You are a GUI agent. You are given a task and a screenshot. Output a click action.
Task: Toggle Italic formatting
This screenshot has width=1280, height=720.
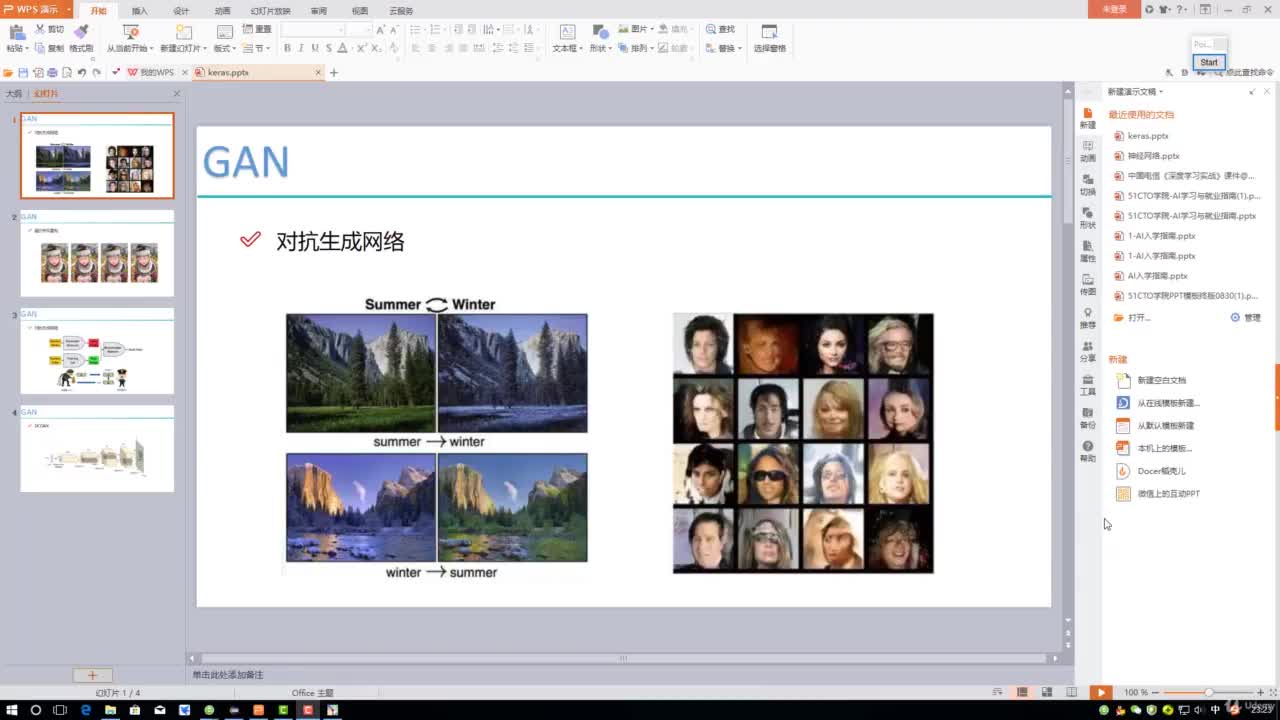click(x=301, y=48)
